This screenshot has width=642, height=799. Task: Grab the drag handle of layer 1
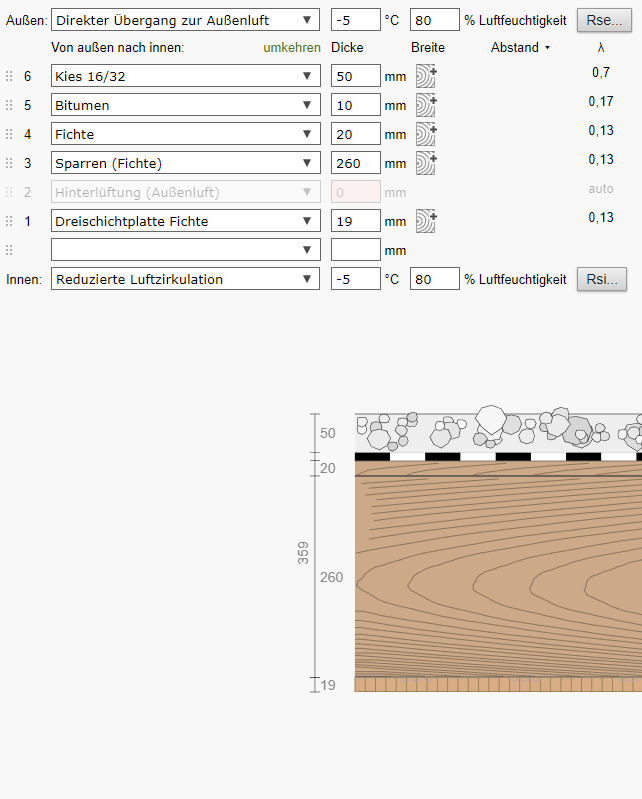9,221
